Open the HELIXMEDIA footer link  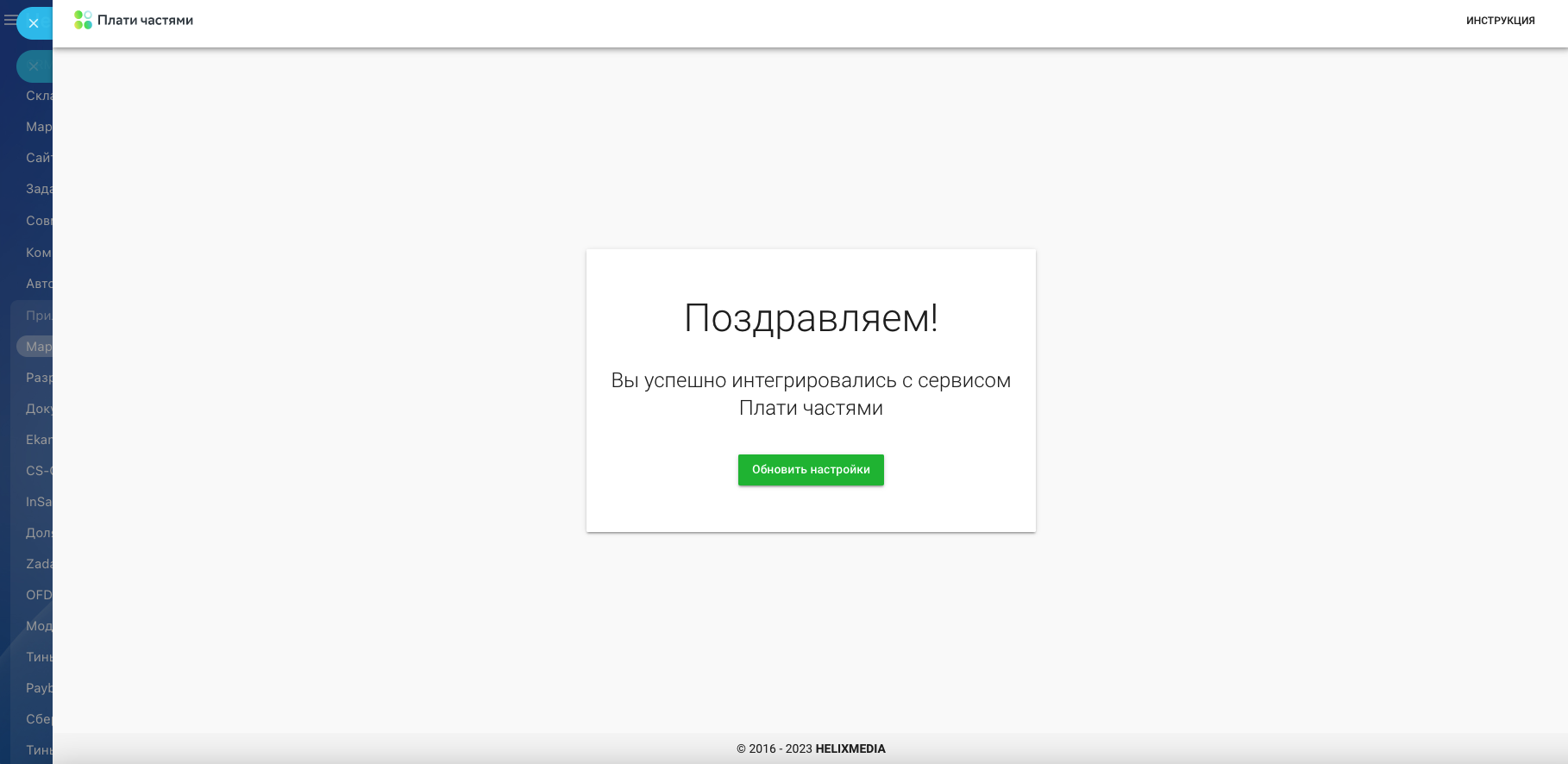pyautogui.click(x=850, y=748)
